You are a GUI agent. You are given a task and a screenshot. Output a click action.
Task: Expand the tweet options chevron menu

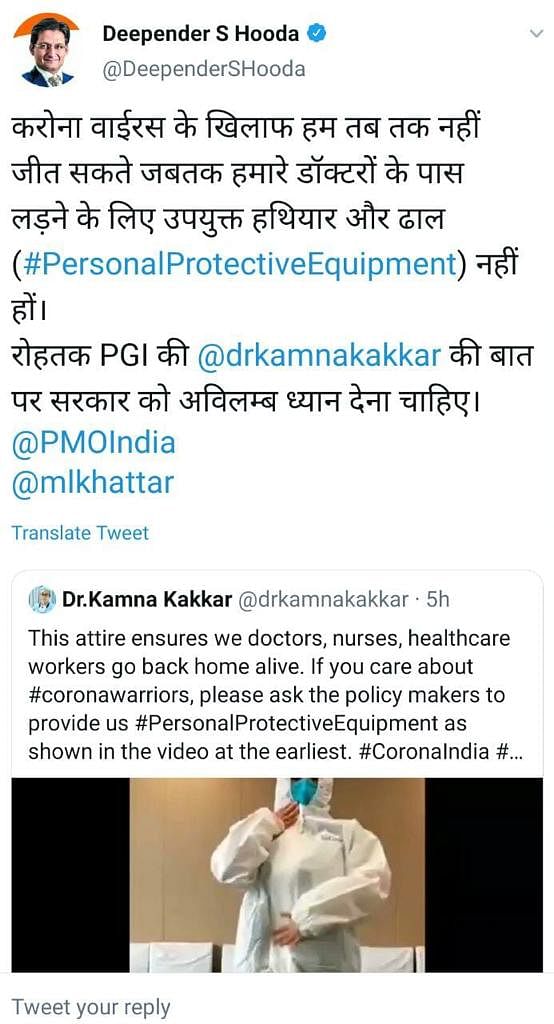coord(536,33)
